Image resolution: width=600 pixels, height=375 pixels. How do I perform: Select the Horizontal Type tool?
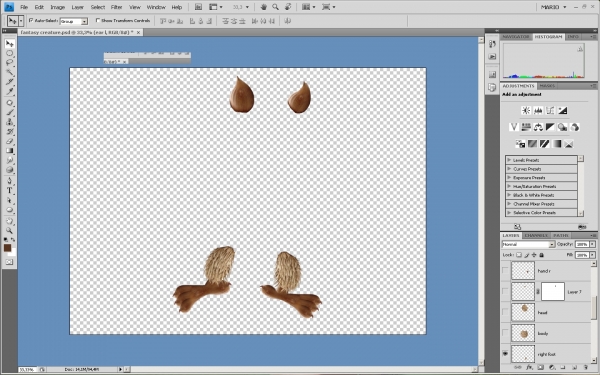click(x=9, y=191)
